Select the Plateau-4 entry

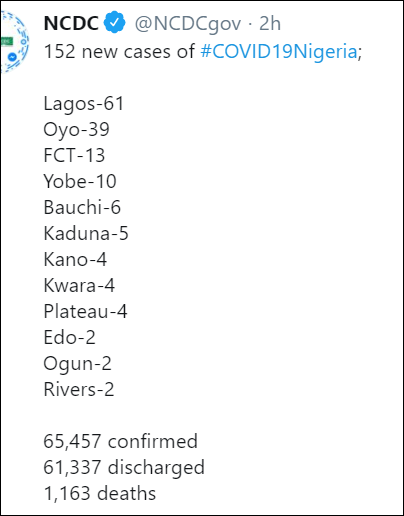(85, 311)
